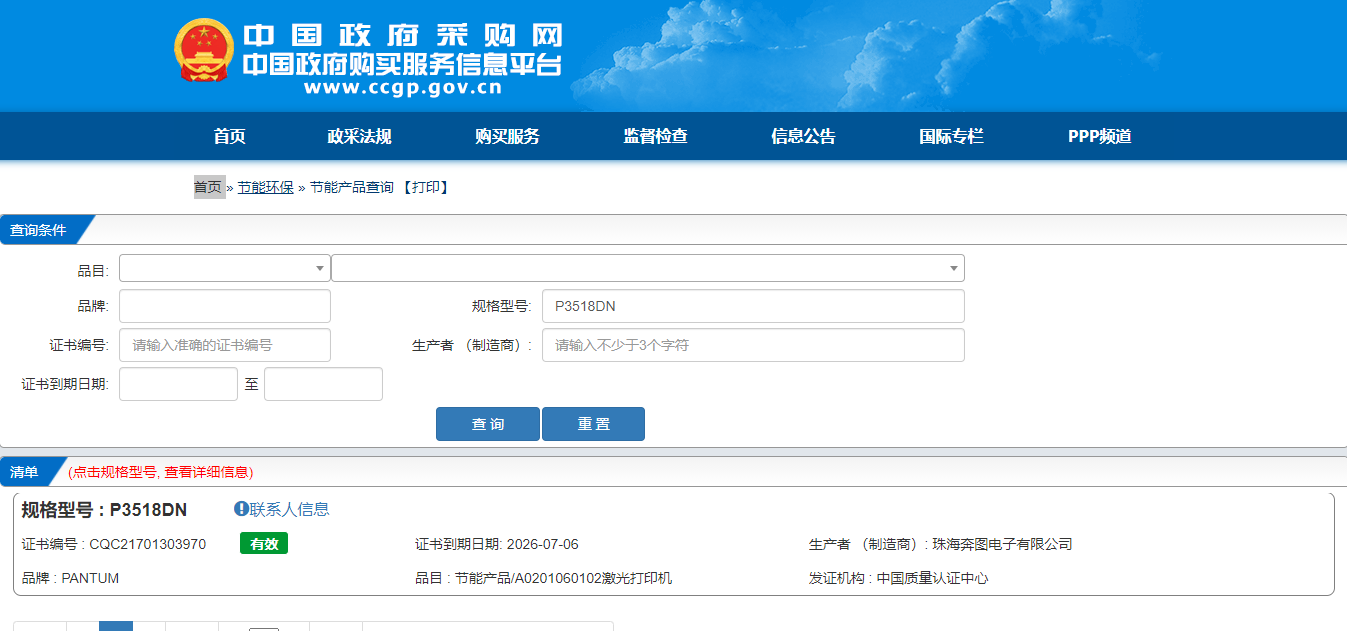Expand the first 品目 category dropdown
The width and height of the screenshot is (1347, 631).
(224, 268)
